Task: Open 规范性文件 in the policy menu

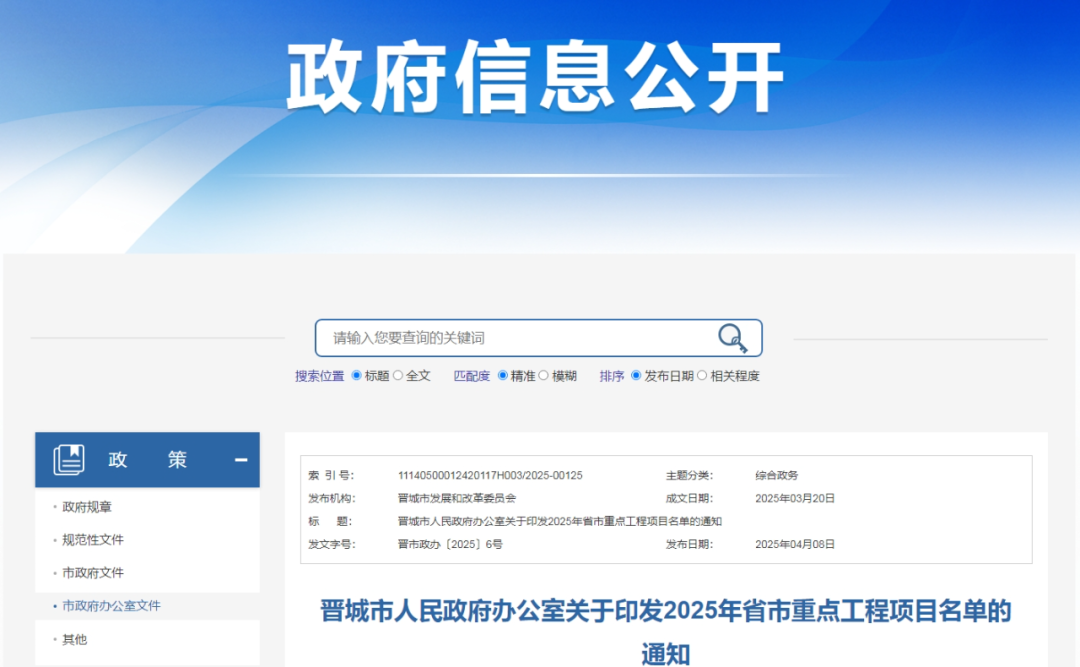Action: [93, 540]
